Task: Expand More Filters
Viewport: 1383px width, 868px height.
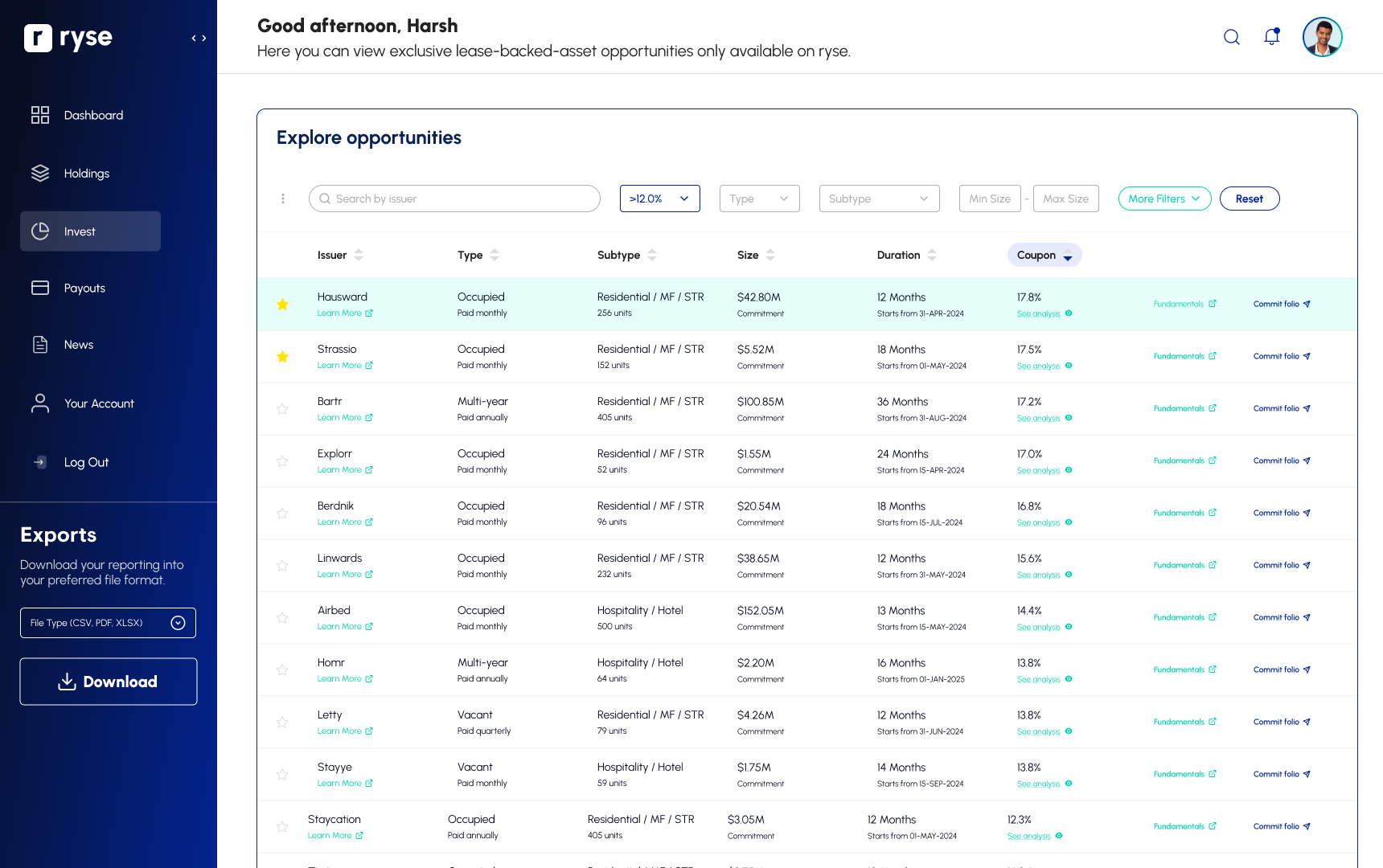Action: tap(1164, 199)
